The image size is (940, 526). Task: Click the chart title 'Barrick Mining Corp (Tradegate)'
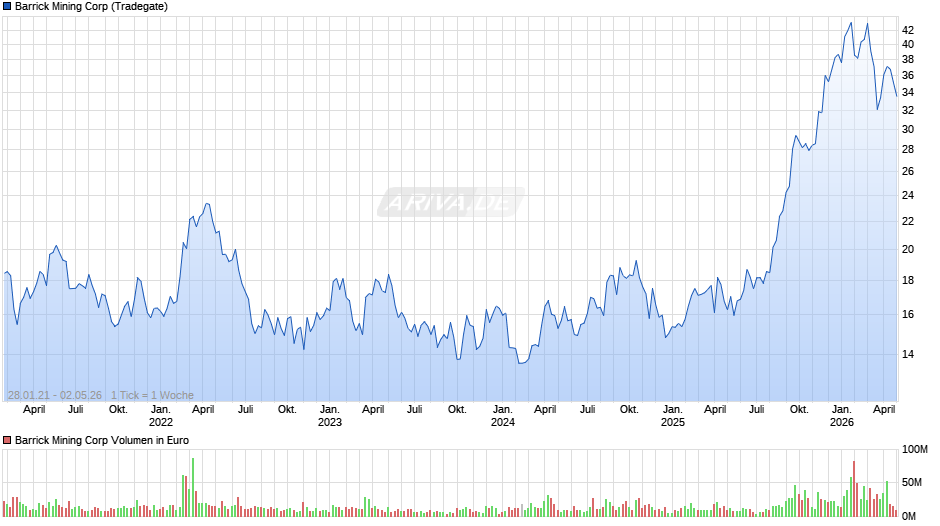coord(91,7)
